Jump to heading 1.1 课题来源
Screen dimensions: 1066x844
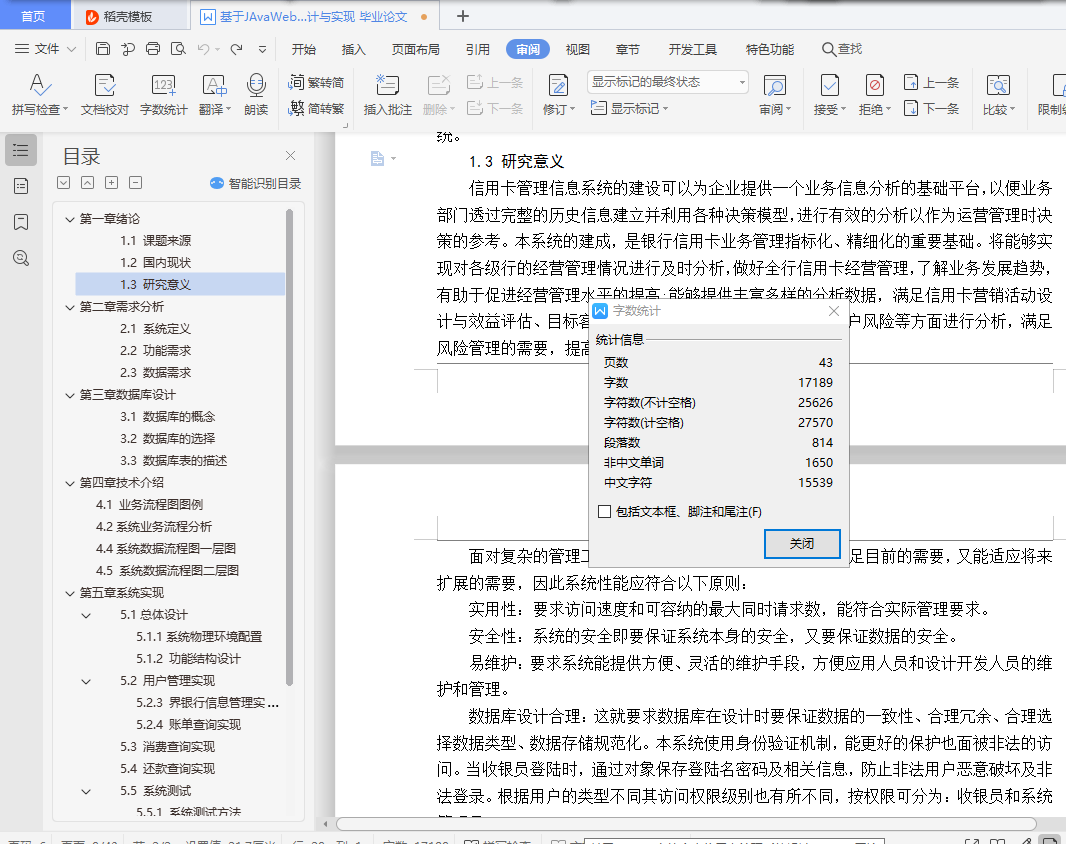156,241
